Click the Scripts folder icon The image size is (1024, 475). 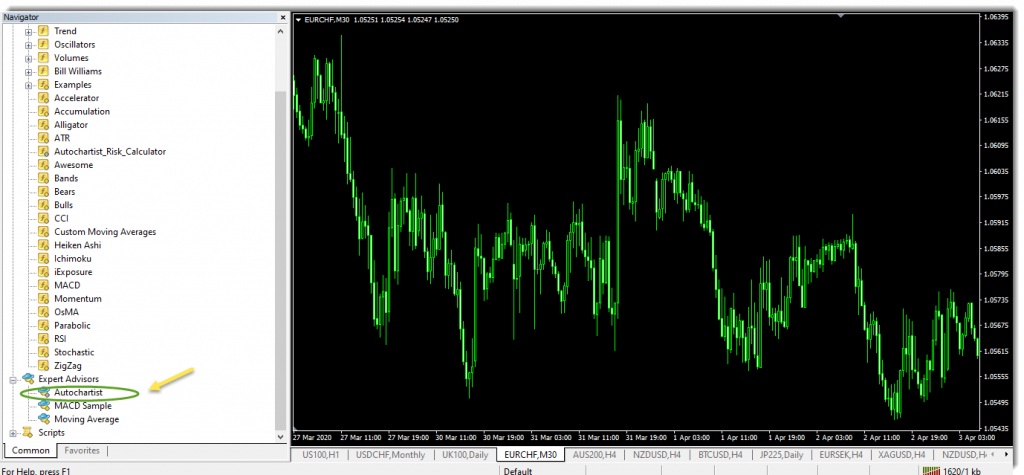point(28,432)
